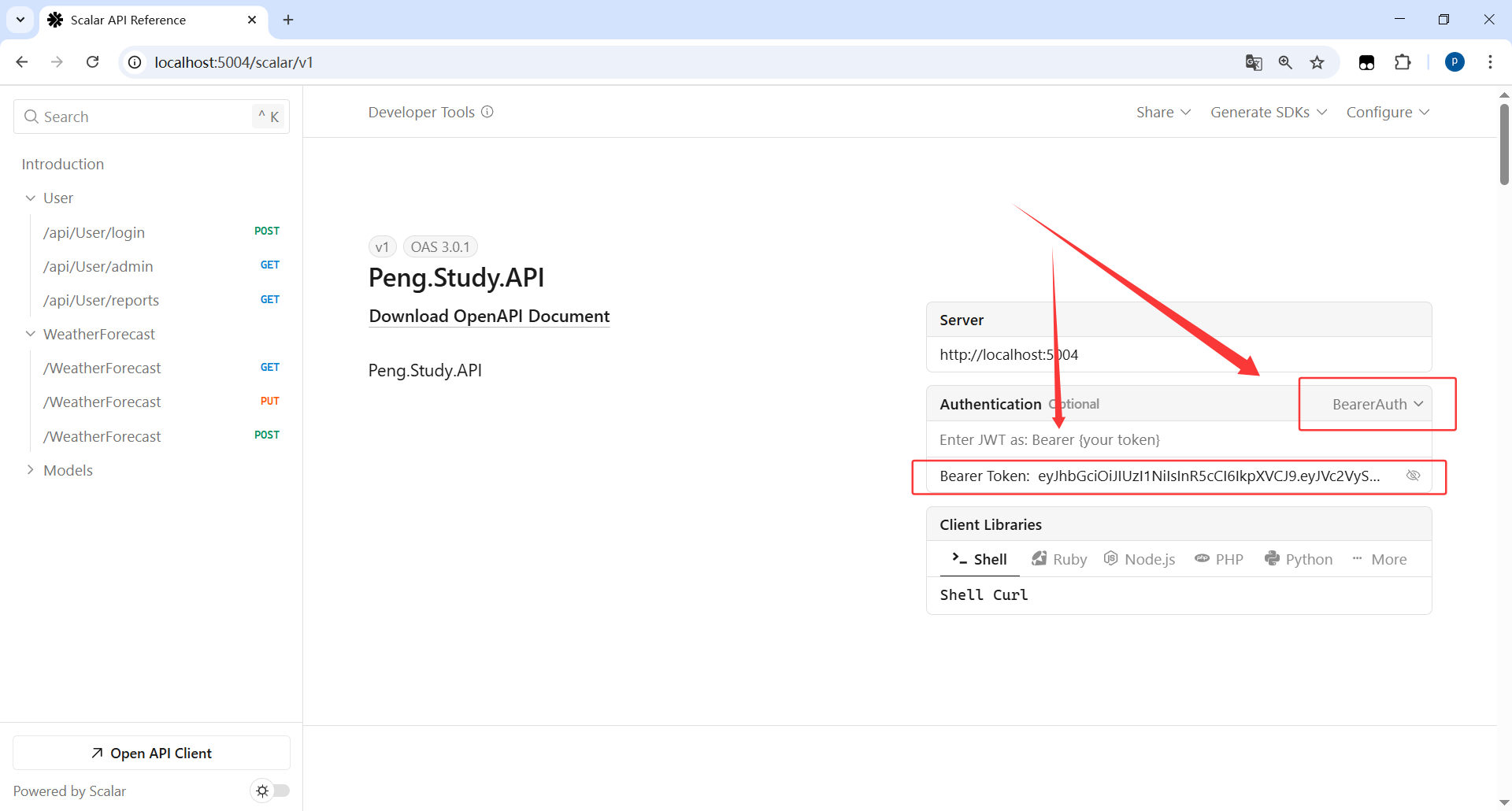Open the Generate SDKs dropdown
Viewport: 1512px width, 811px height.
tap(1269, 112)
